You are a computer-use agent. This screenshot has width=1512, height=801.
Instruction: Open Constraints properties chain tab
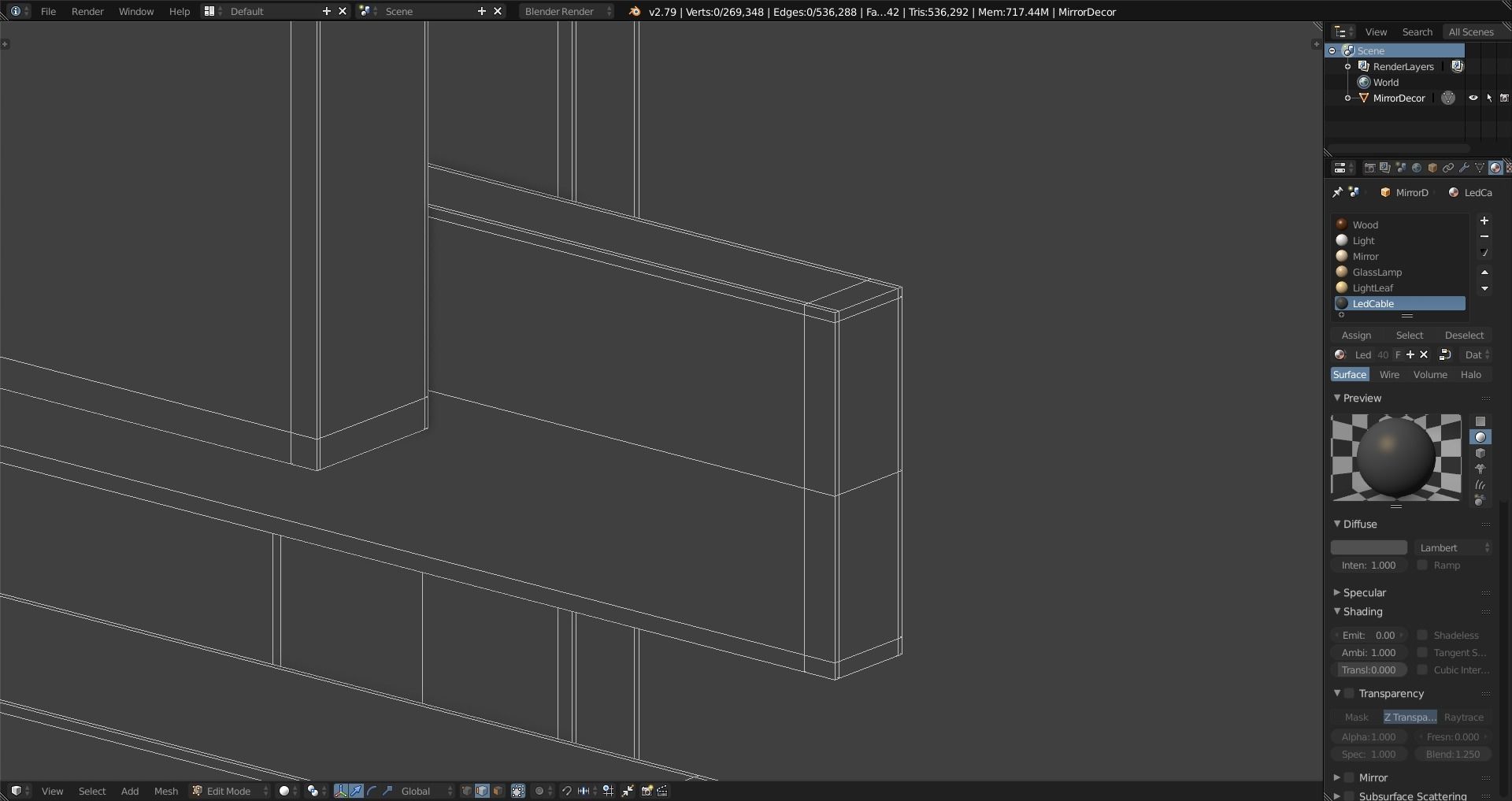click(1448, 168)
